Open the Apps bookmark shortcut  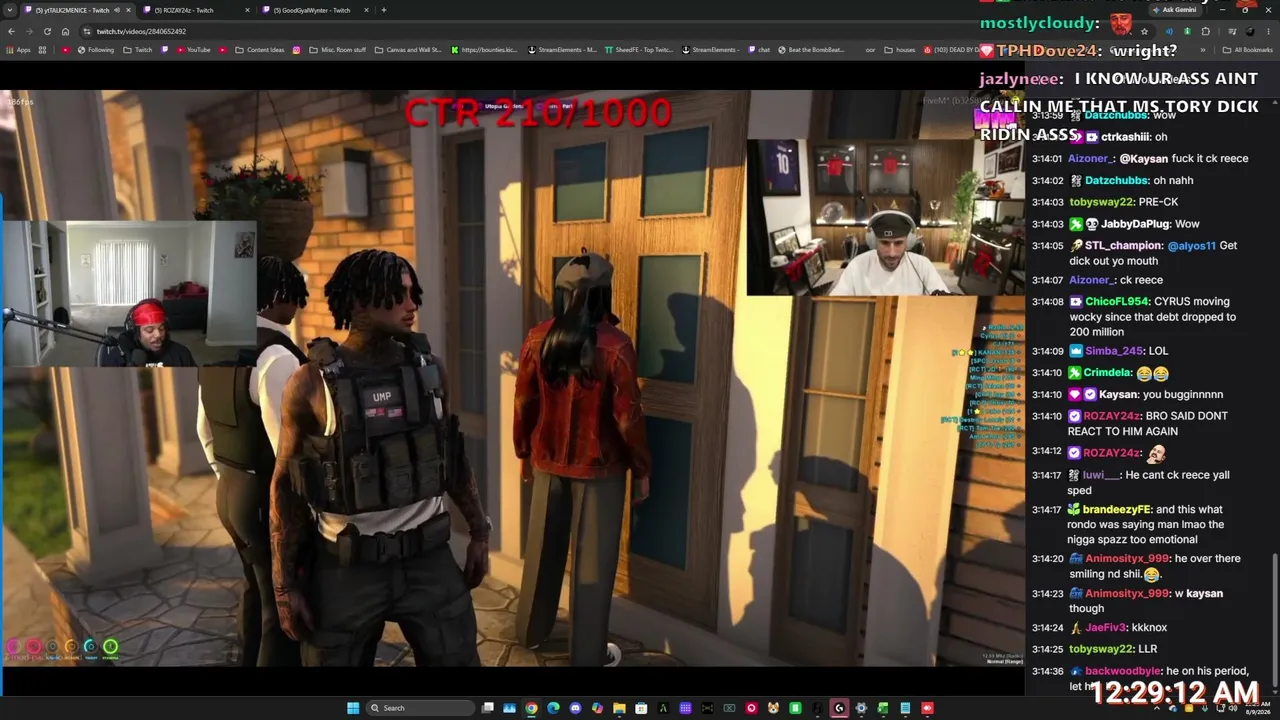pyautogui.click(x=16, y=50)
